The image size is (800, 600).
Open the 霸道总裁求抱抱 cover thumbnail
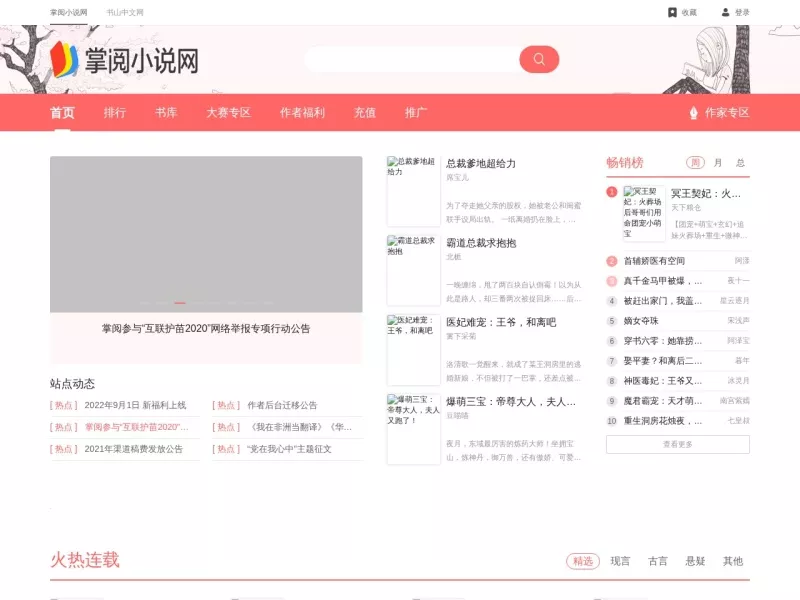point(413,270)
